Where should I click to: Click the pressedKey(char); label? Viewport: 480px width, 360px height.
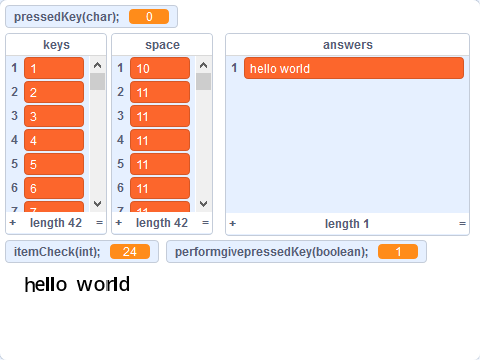[x=67, y=17]
